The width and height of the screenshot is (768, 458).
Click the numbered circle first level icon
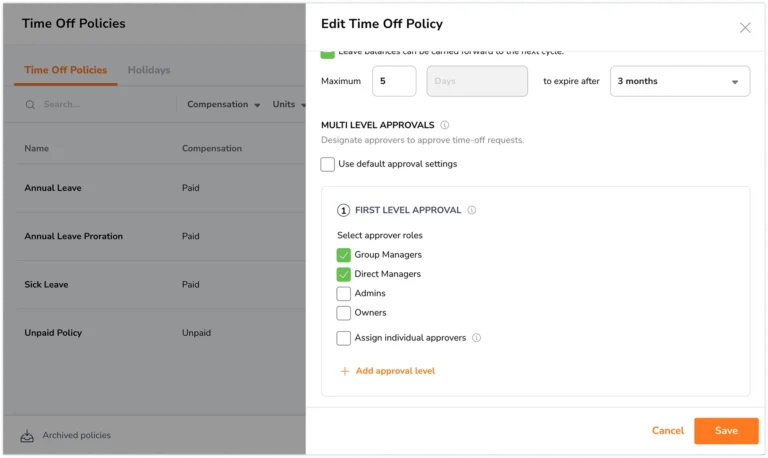343,211
